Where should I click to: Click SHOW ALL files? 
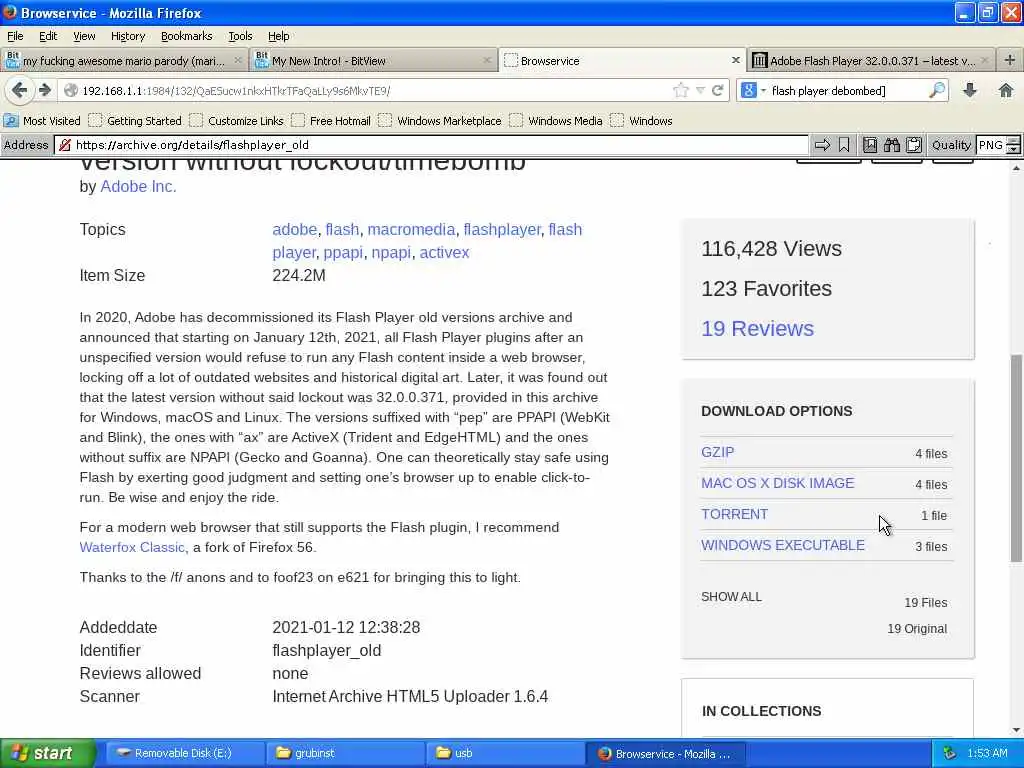point(731,597)
